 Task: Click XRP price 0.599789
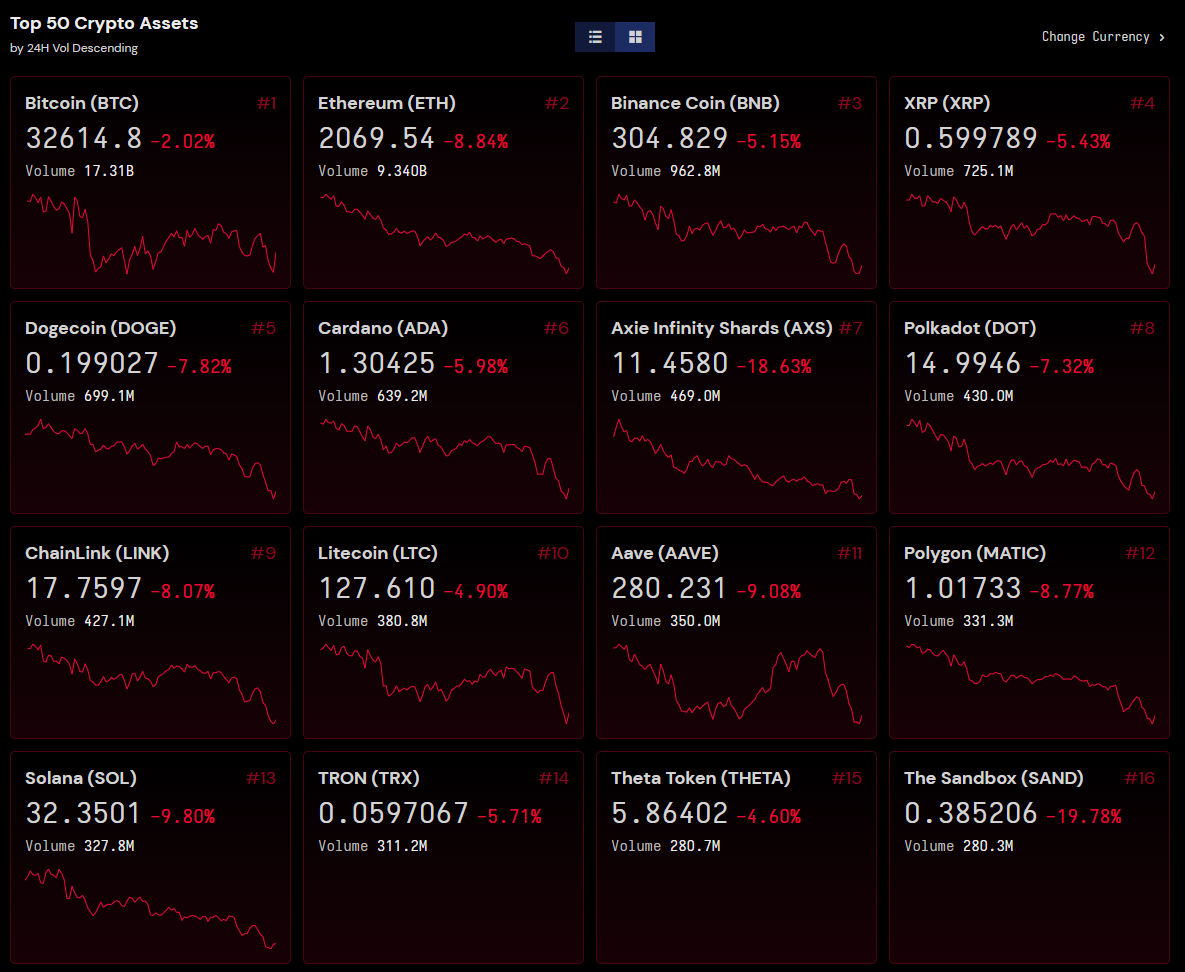(971, 138)
